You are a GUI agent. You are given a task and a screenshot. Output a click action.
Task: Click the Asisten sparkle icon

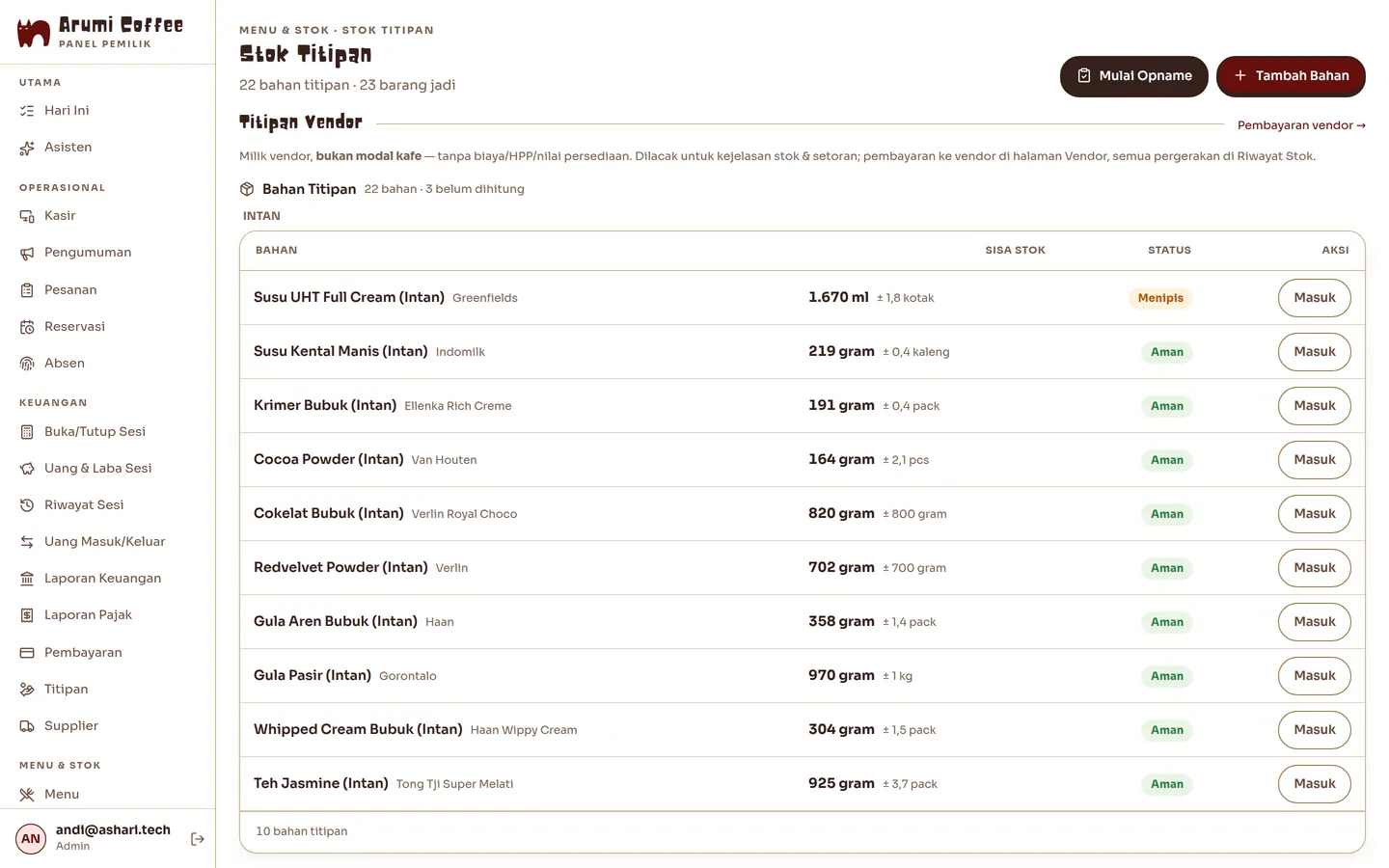pyautogui.click(x=27, y=148)
